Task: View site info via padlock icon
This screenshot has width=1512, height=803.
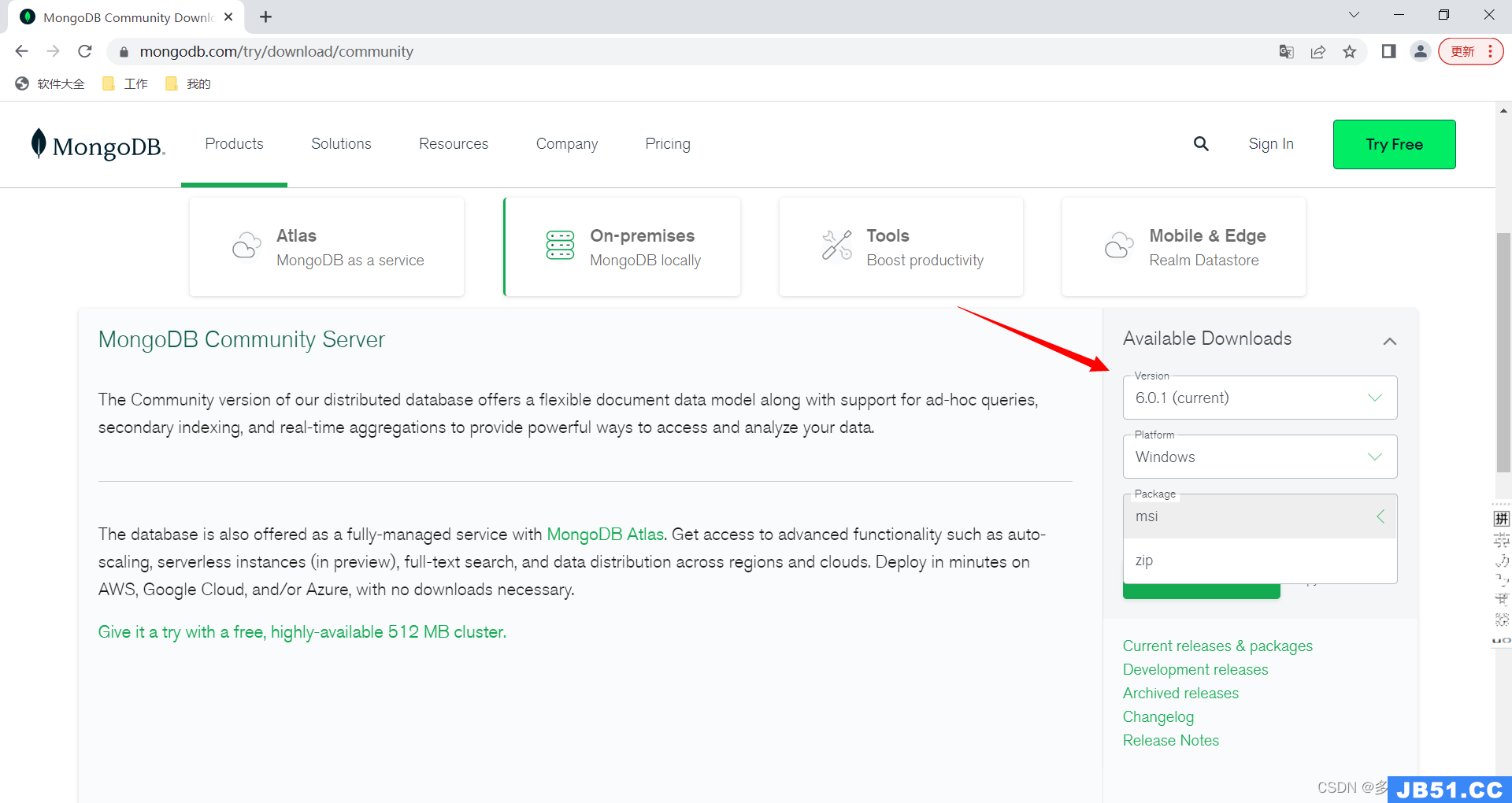Action: 123,52
